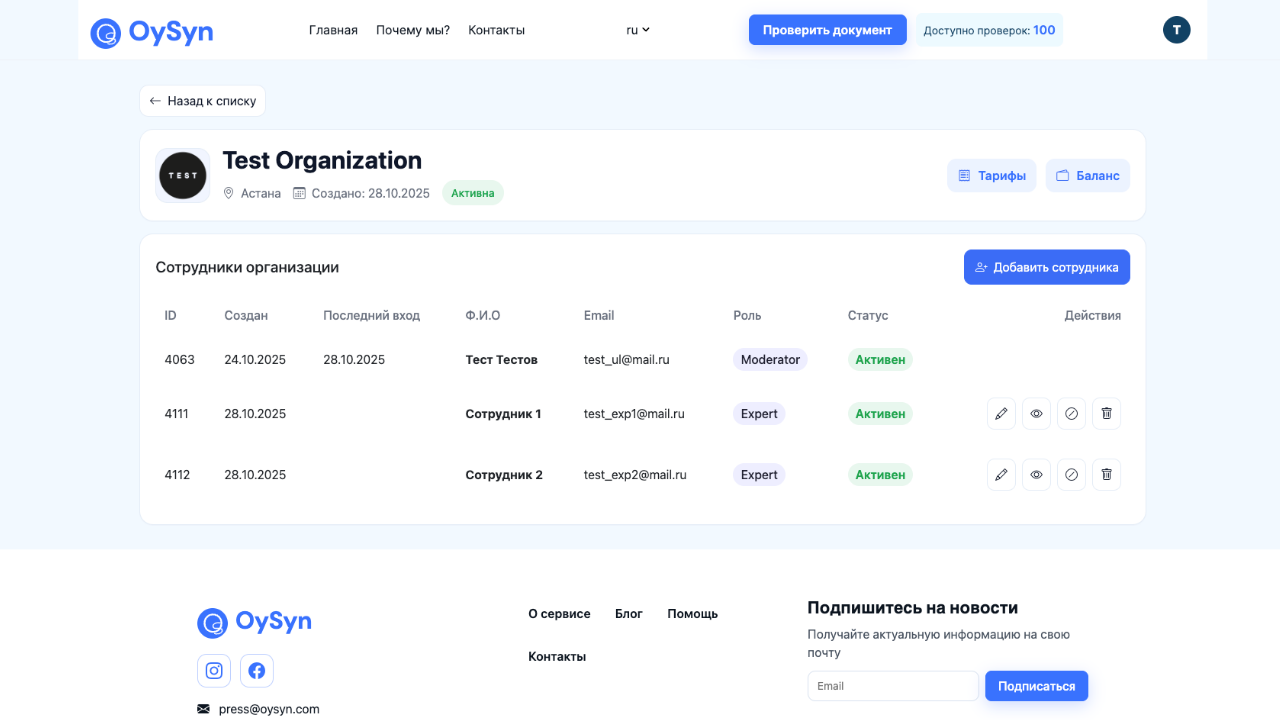Image resolution: width=1280 pixels, height=720 pixels.
Task: Go to the Главная menu item
Action: tap(332, 30)
